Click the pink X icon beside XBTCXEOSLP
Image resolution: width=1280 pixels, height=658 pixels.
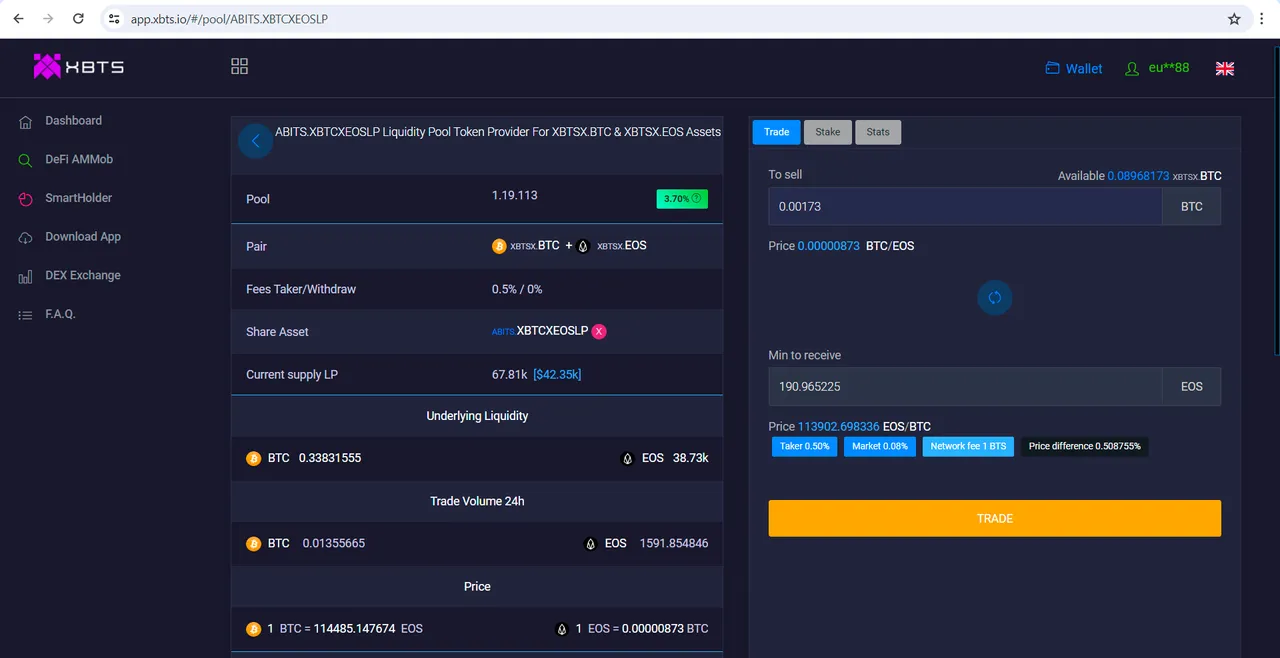599,332
